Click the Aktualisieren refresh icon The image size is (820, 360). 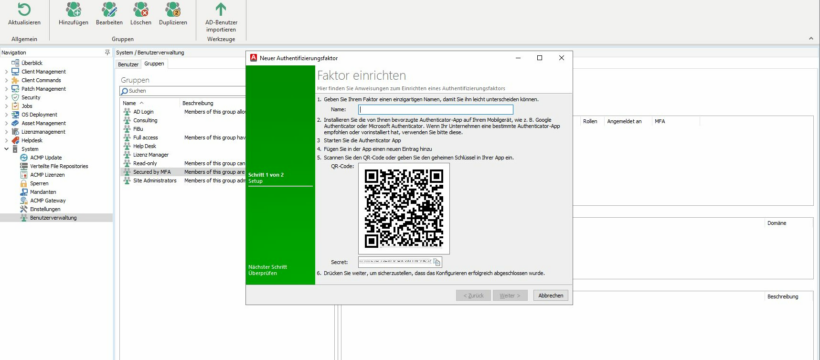[x=24, y=9]
